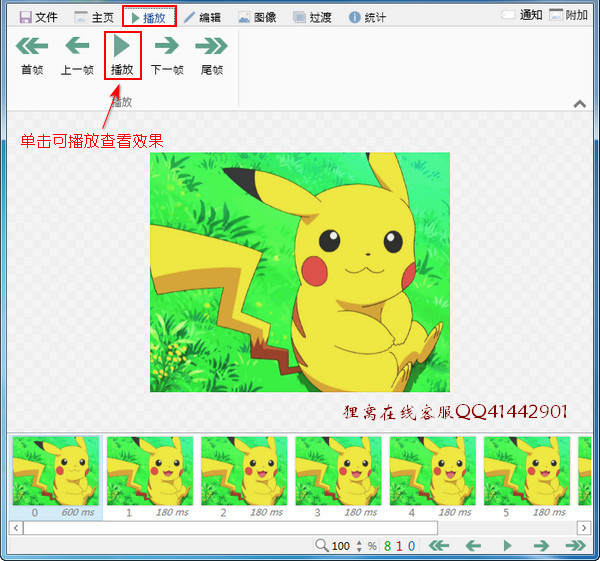Click the red selected-frames count 1
600x561 pixels.
pos(399,546)
